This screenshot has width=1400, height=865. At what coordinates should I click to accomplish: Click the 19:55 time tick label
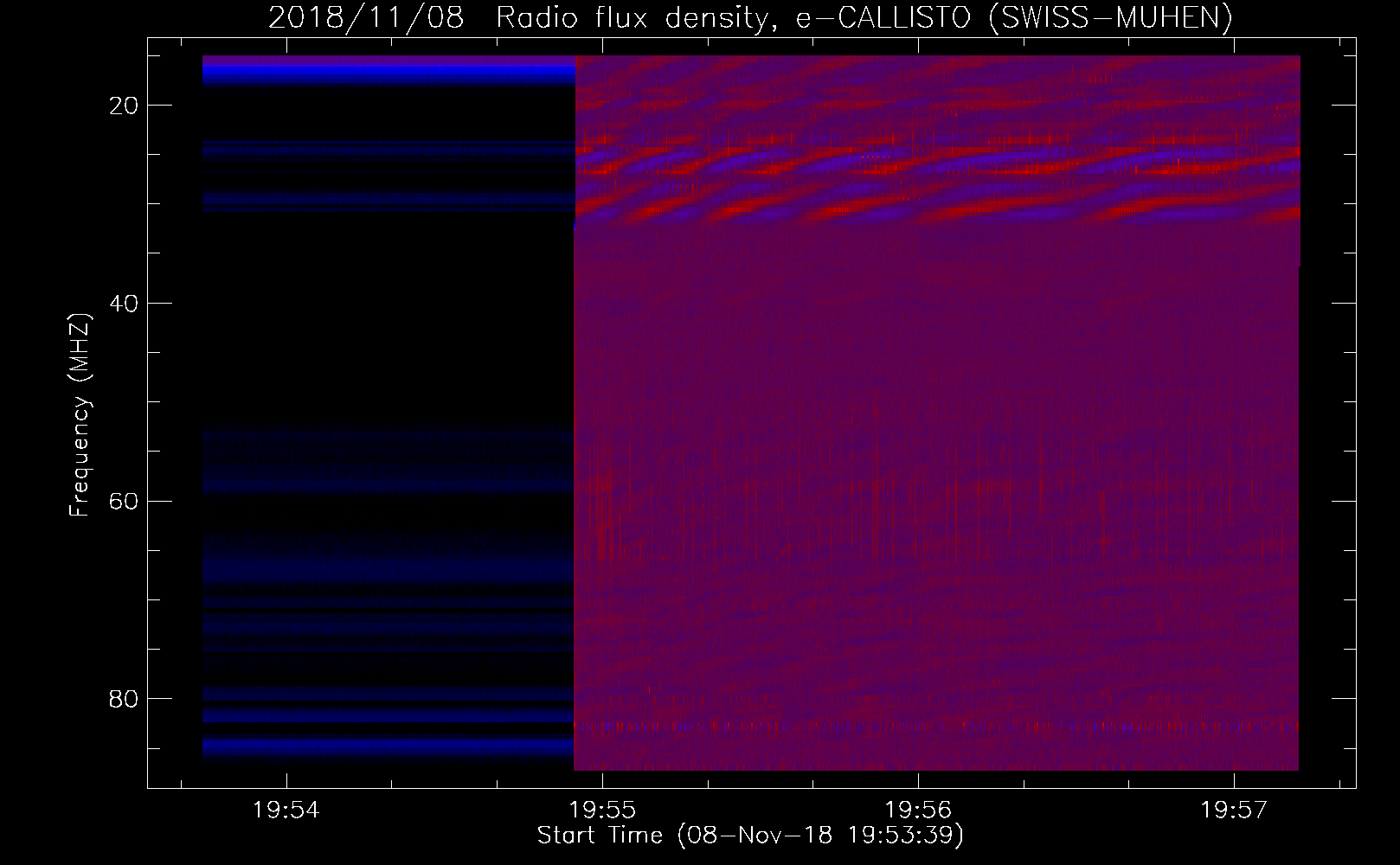tap(602, 811)
